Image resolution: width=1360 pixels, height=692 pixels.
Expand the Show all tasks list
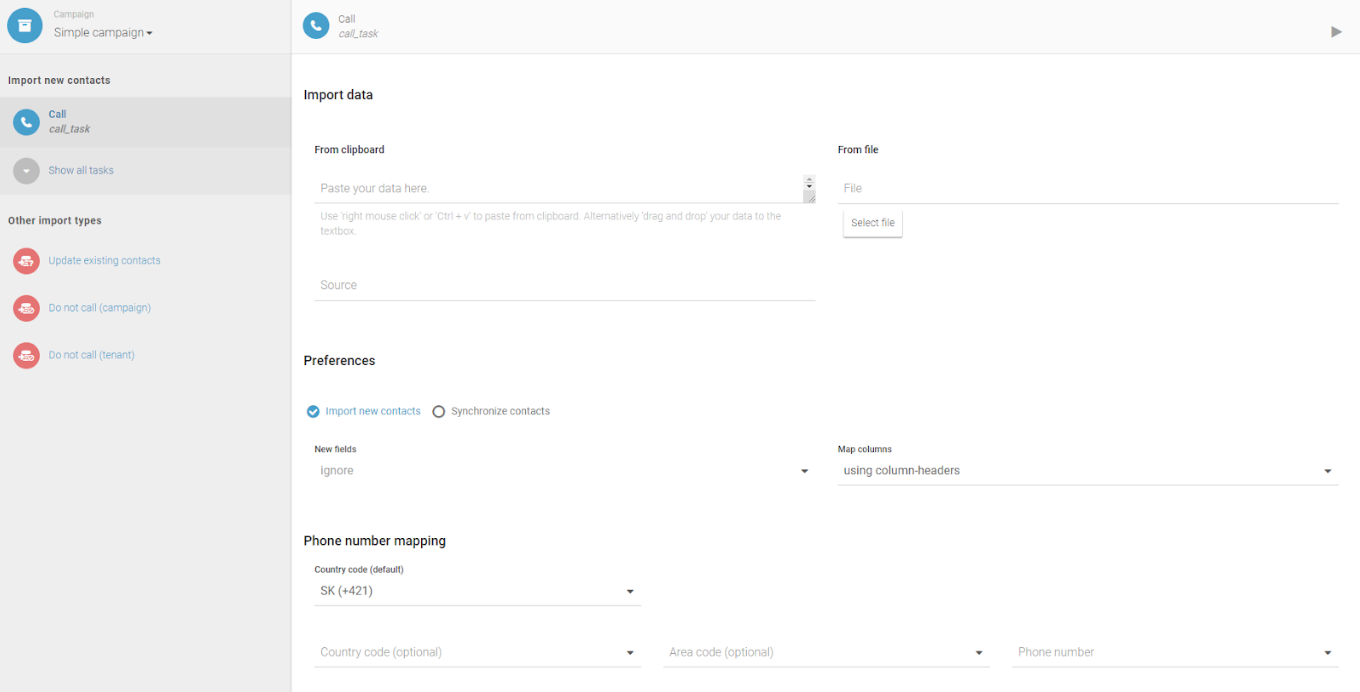81,171
